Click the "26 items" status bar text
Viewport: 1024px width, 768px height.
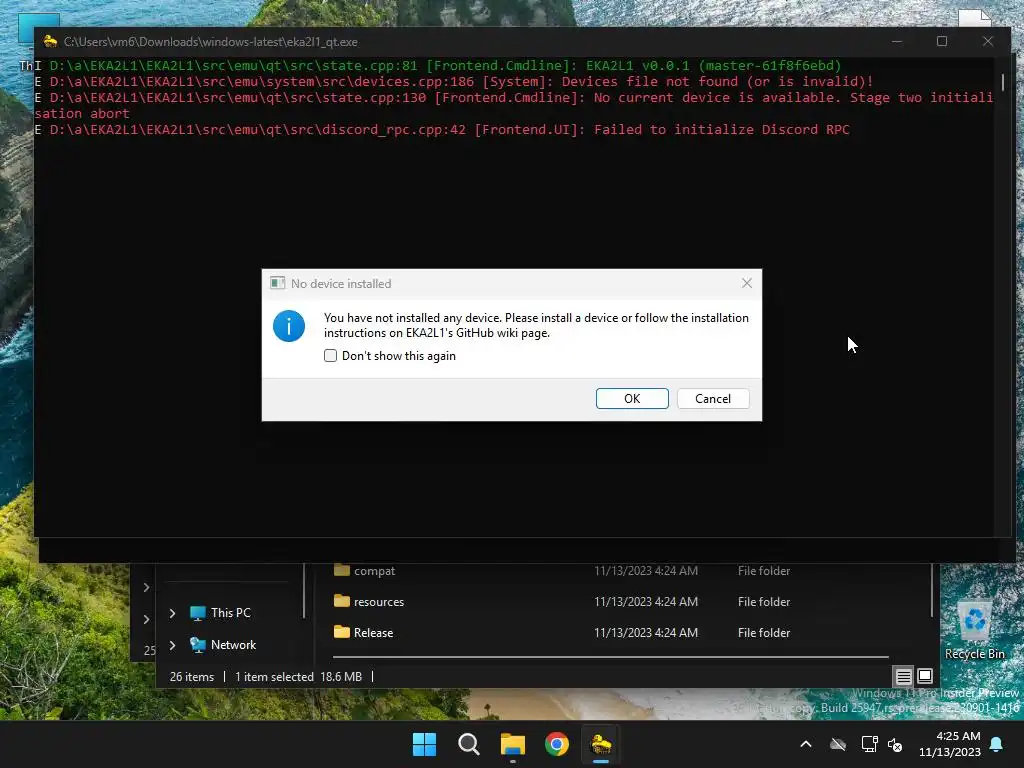coord(191,677)
